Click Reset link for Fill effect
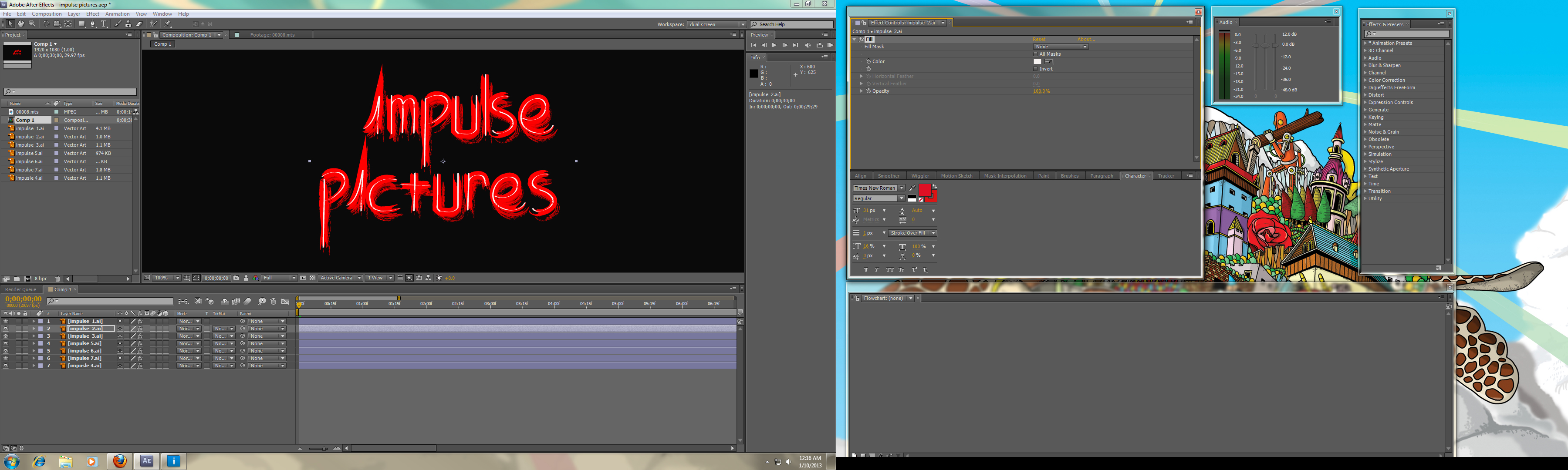The width and height of the screenshot is (1568, 470). 1039,40
